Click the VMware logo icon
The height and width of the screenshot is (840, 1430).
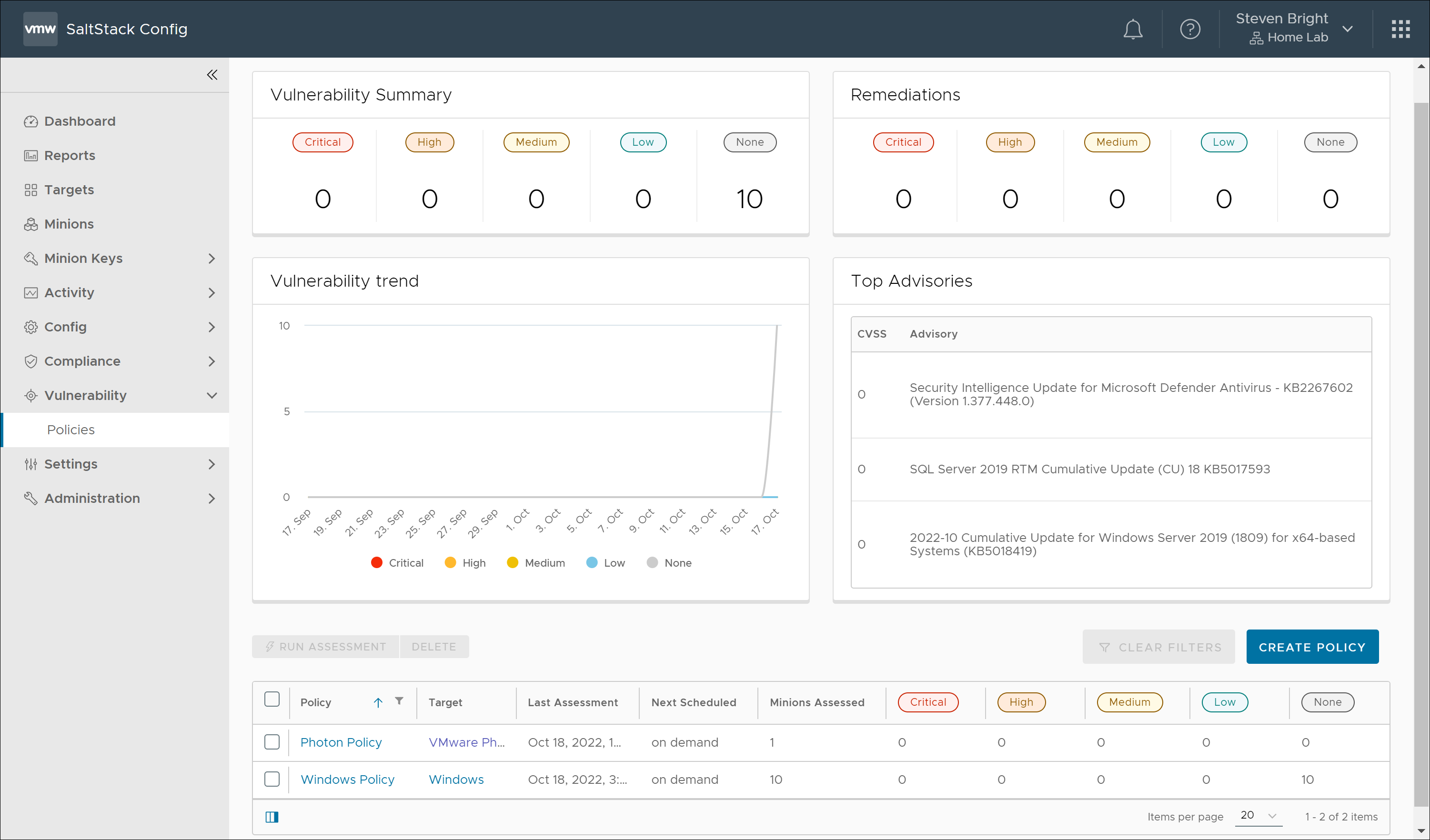(40, 29)
